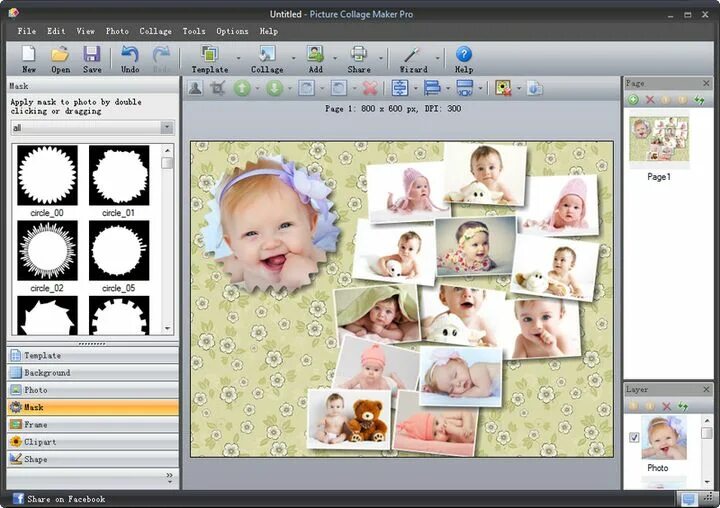Image resolution: width=720 pixels, height=508 pixels.
Task: Switch to the Clipart sidebar panel
Action: (93, 441)
